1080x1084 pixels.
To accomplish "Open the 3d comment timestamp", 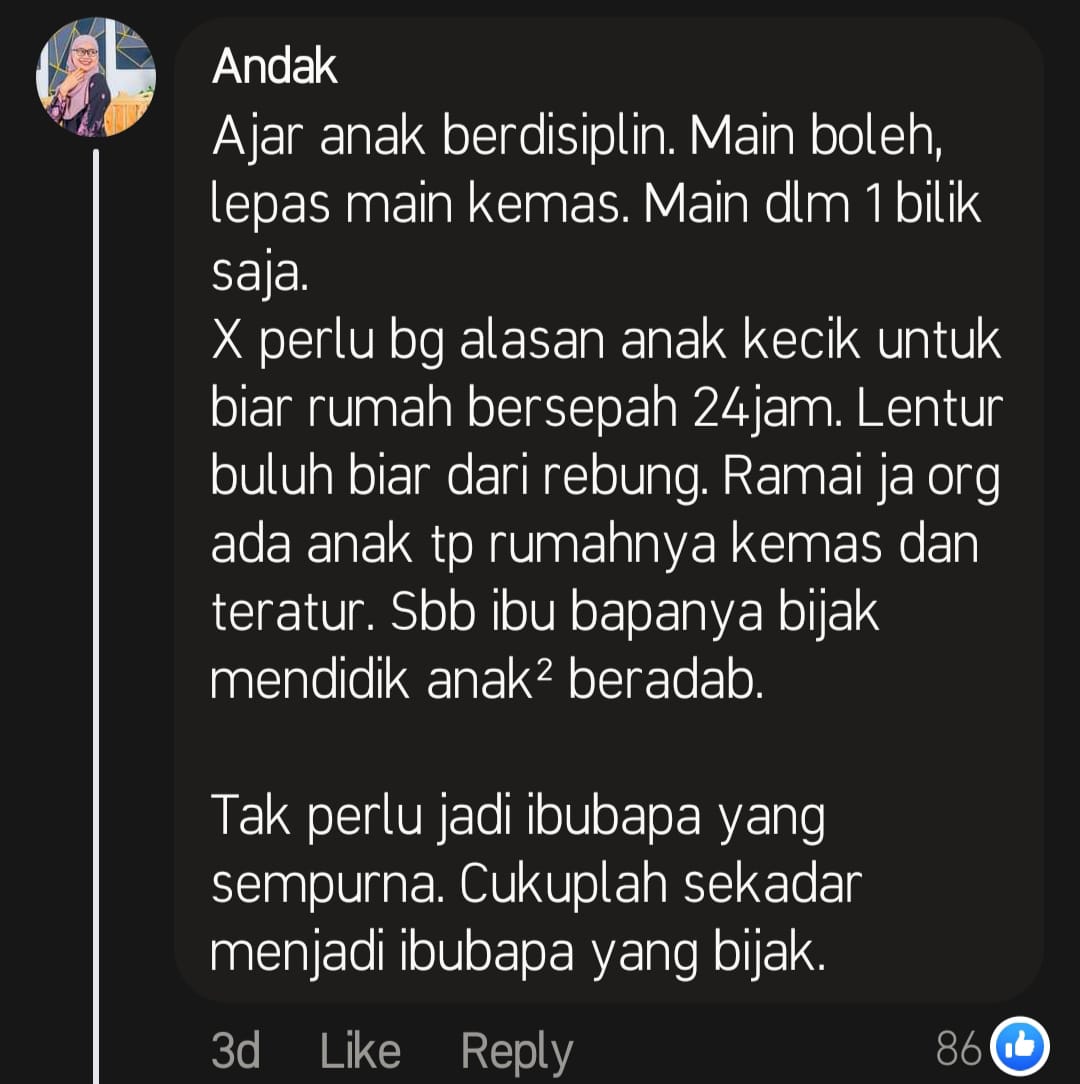I will point(236,1051).
